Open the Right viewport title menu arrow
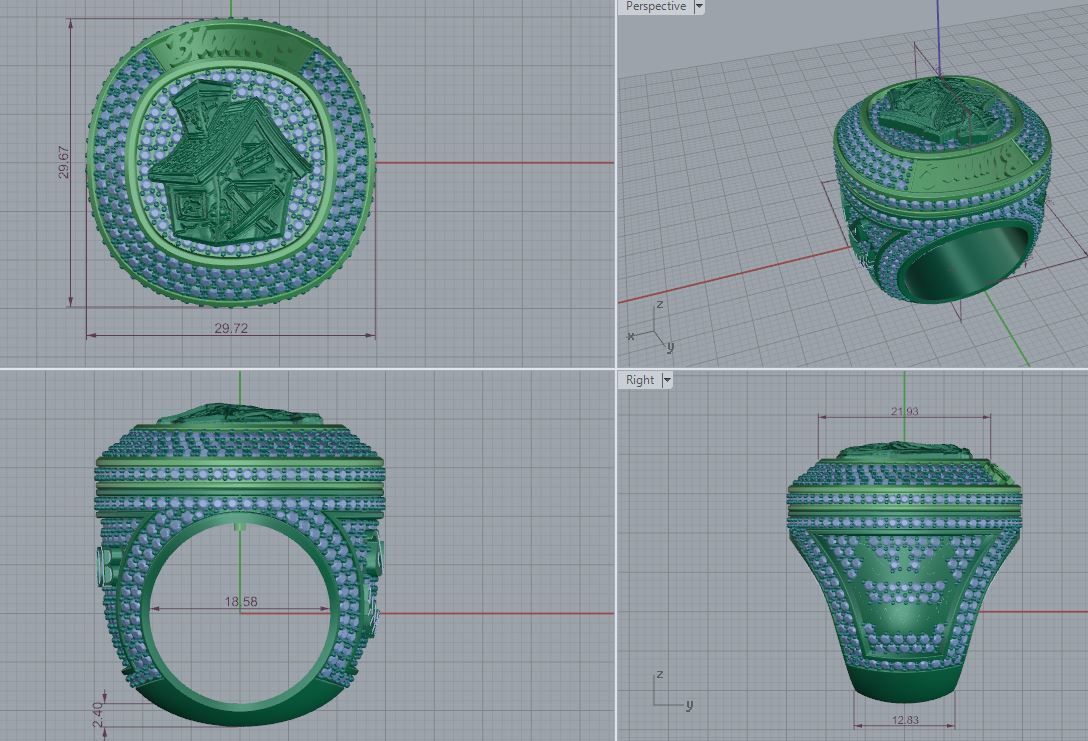Screen dimensions: 1088x741 pos(667,380)
